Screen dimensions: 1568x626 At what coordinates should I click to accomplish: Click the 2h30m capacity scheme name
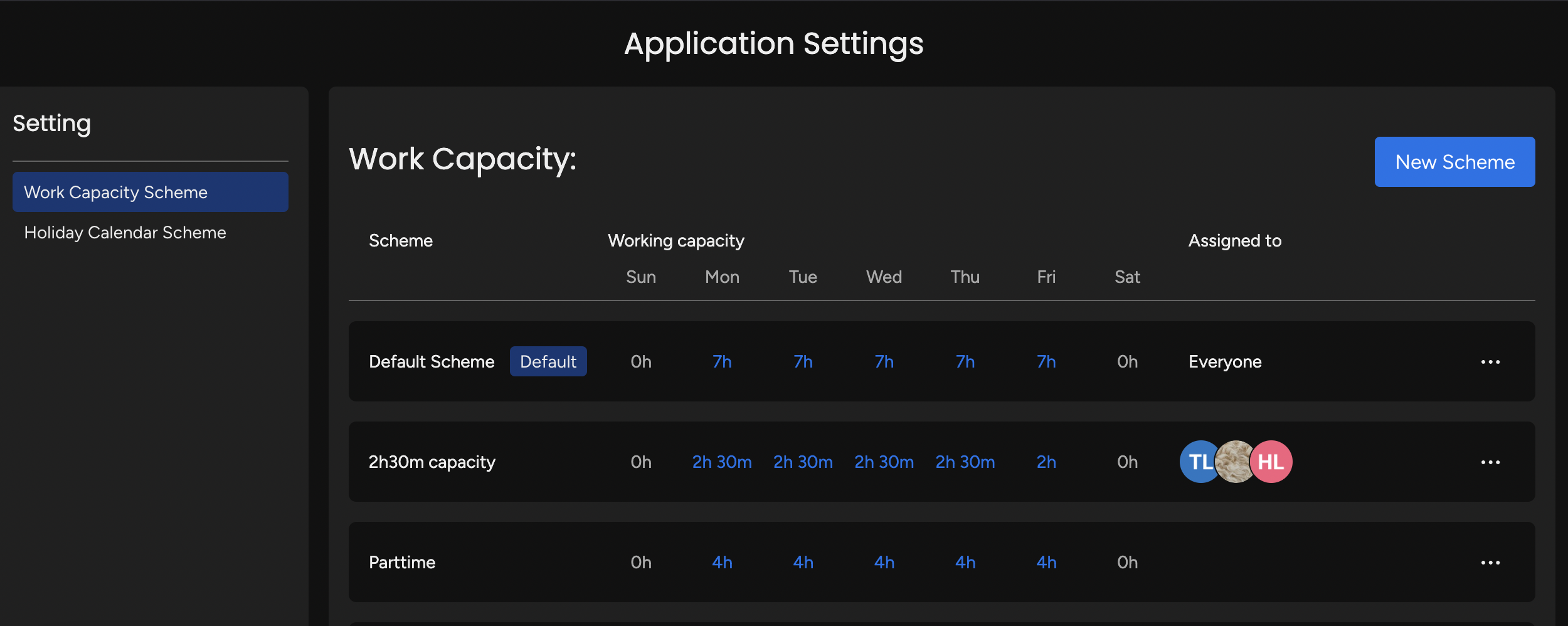(x=432, y=462)
